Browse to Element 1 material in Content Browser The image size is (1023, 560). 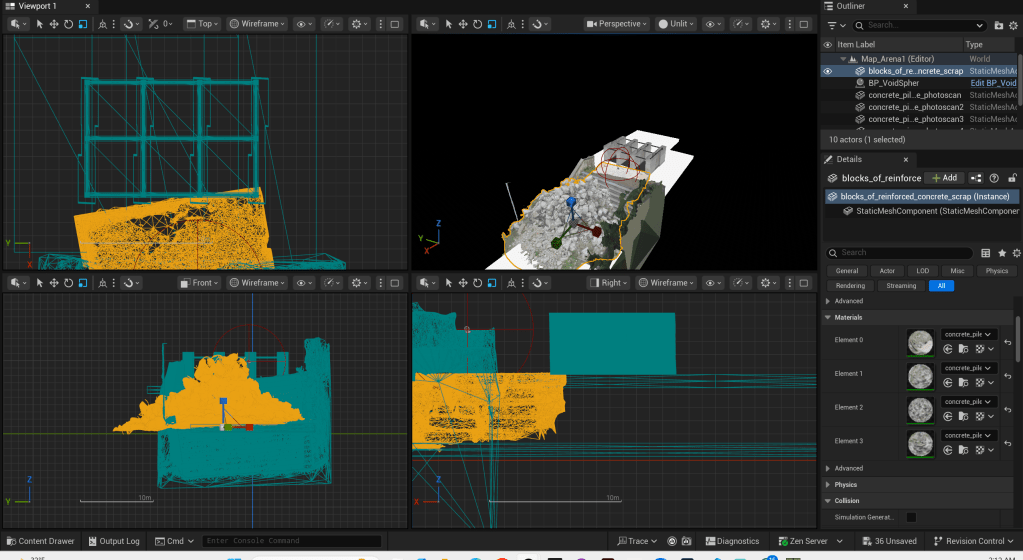pos(964,383)
